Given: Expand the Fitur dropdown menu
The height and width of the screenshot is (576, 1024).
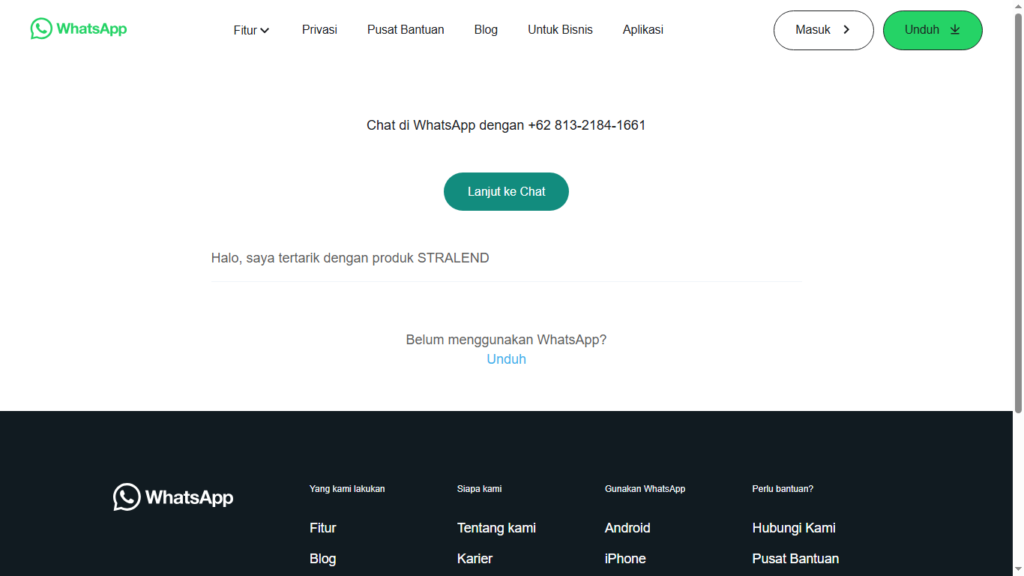Looking at the screenshot, I should 251,30.
